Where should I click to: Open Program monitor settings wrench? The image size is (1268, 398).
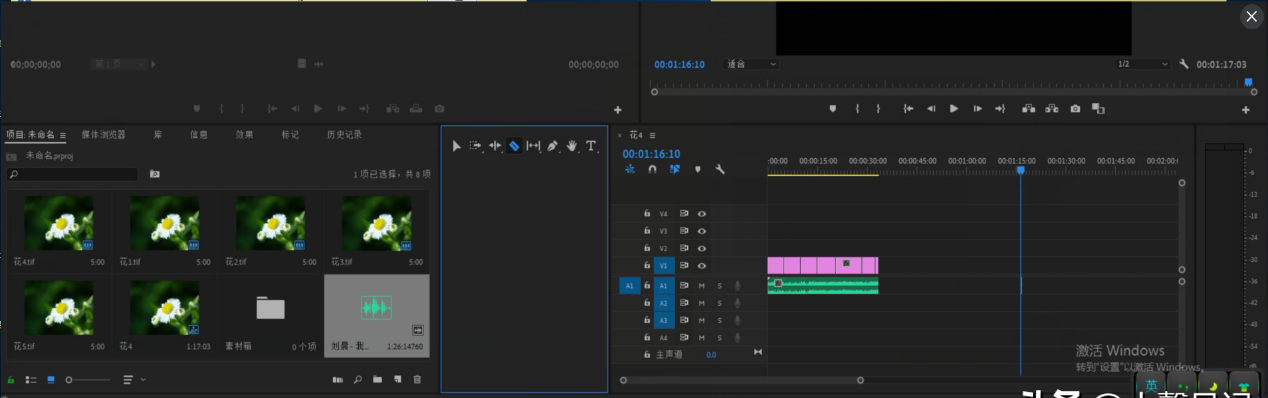coord(1184,64)
